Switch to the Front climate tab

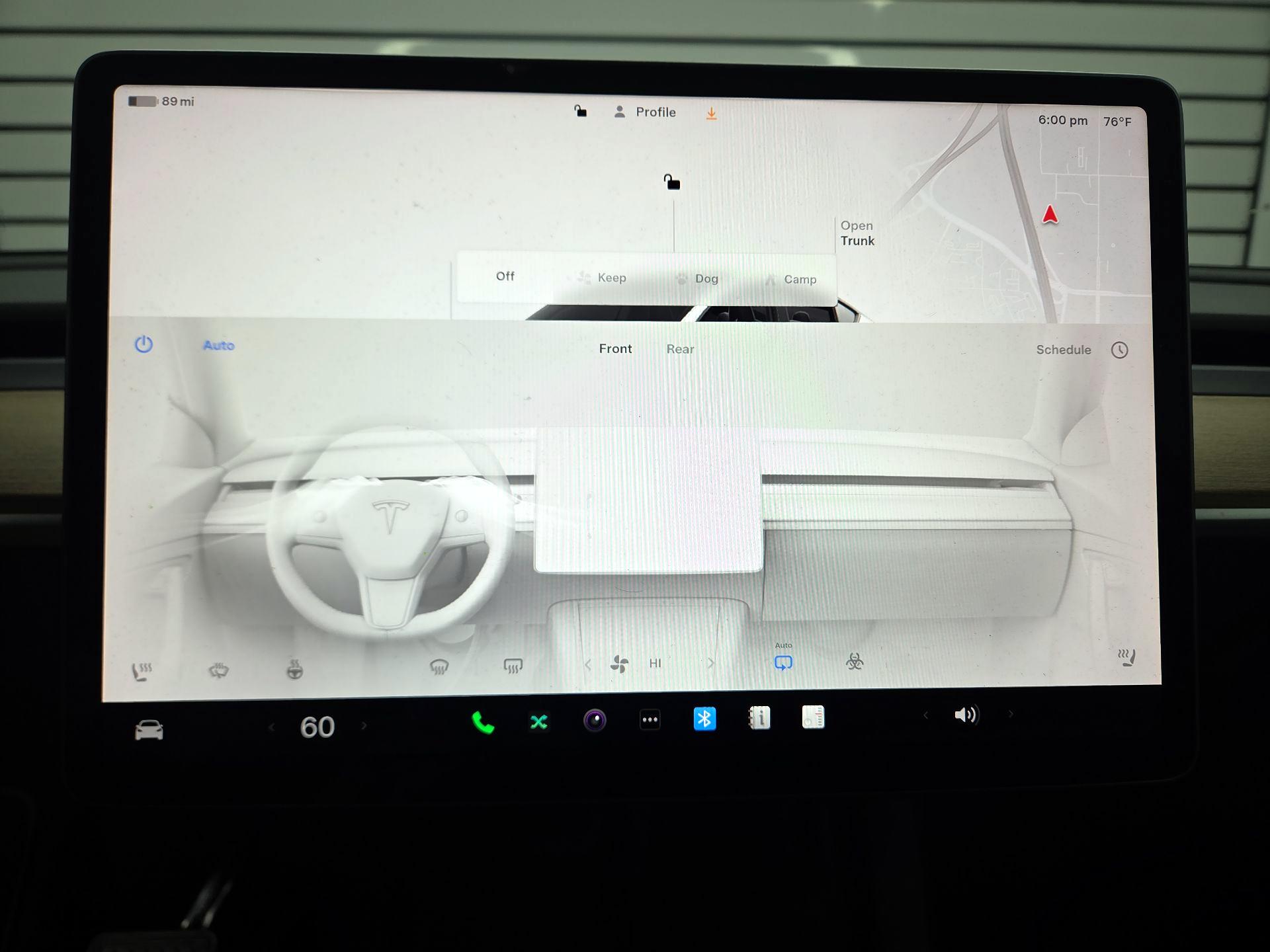click(x=615, y=348)
